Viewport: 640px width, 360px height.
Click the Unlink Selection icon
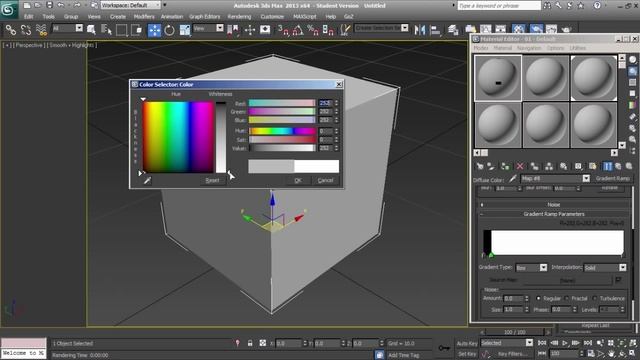tap(26, 29)
